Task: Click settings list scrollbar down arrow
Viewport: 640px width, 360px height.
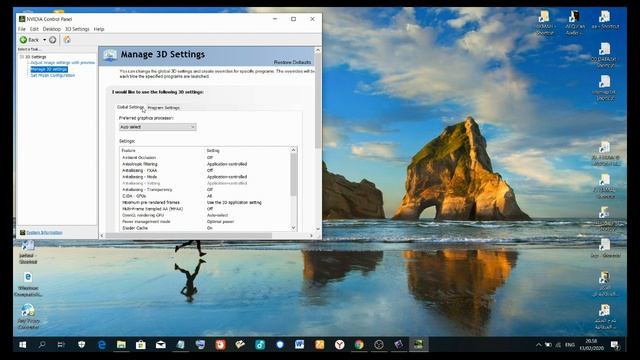Action: pyautogui.click(x=293, y=228)
